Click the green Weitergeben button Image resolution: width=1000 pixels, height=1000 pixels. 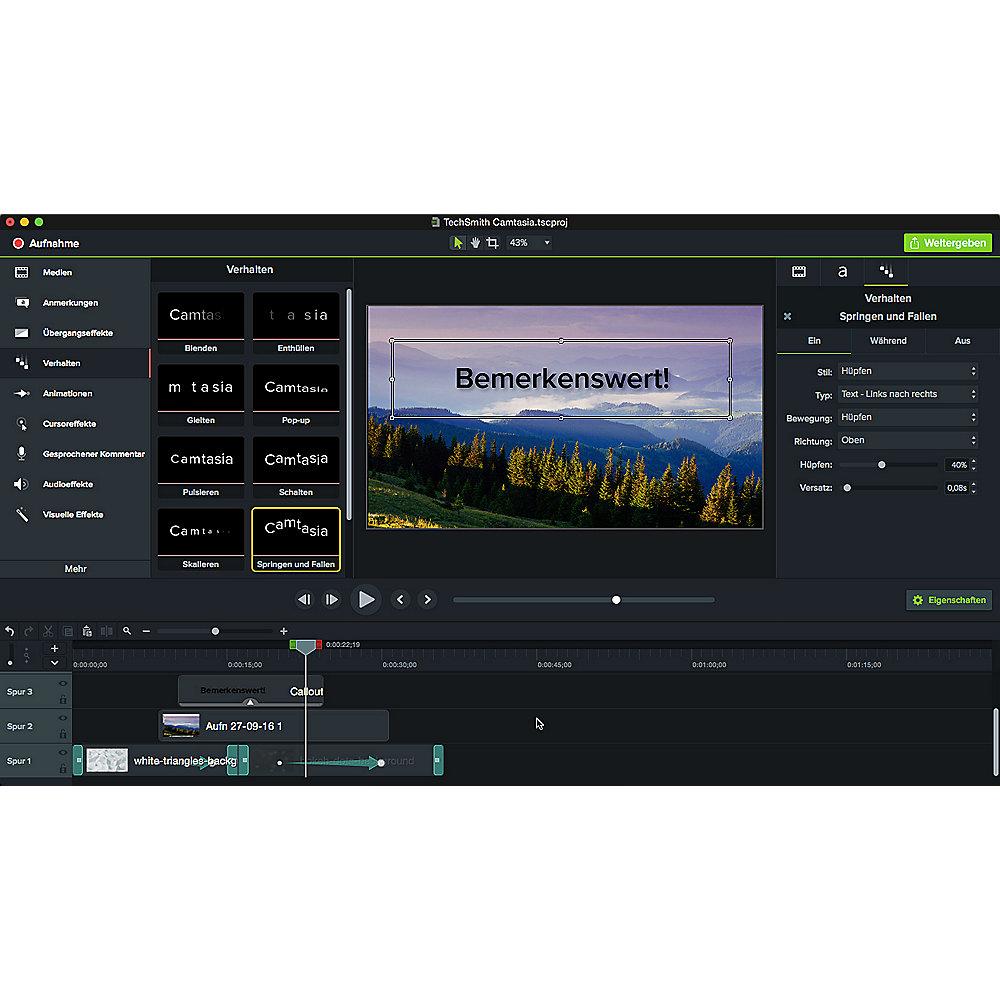[947, 243]
